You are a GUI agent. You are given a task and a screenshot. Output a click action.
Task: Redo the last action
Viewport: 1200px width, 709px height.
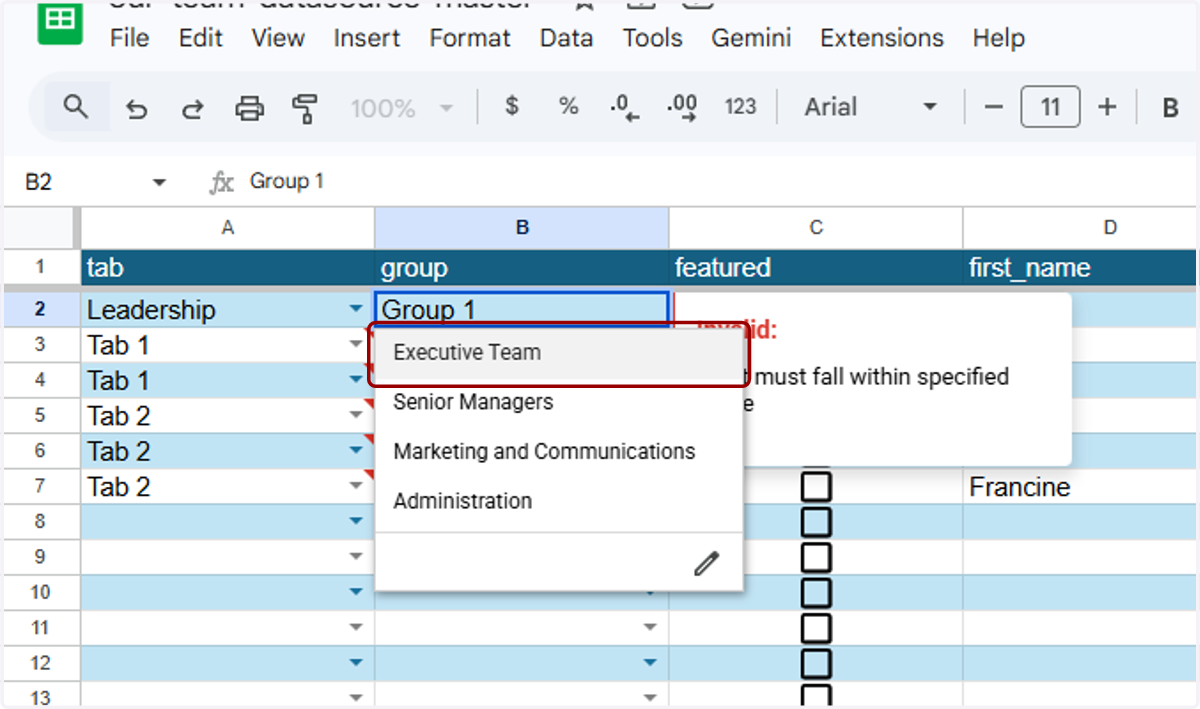coord(192,108)
